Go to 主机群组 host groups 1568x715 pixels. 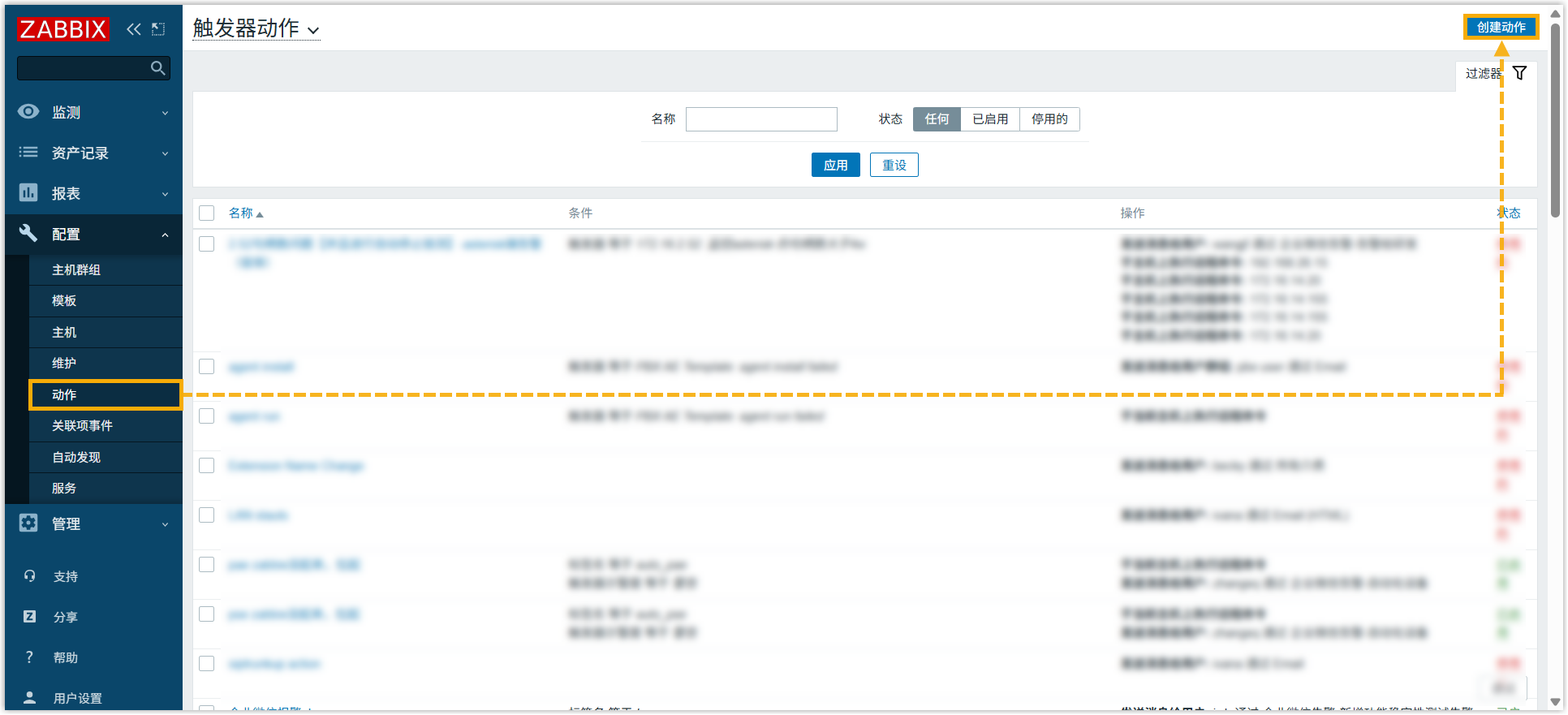point(76,270)
